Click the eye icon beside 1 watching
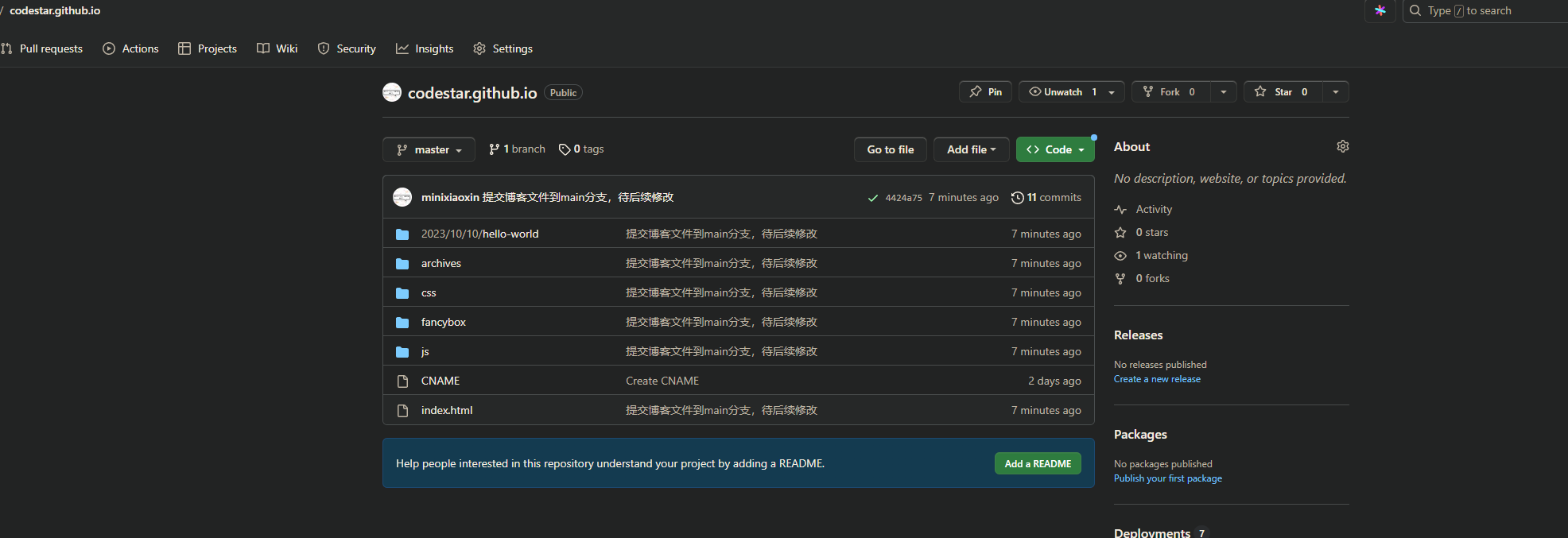The image size is (1568, 538). pyautogui.click(x=1120, y=255)
